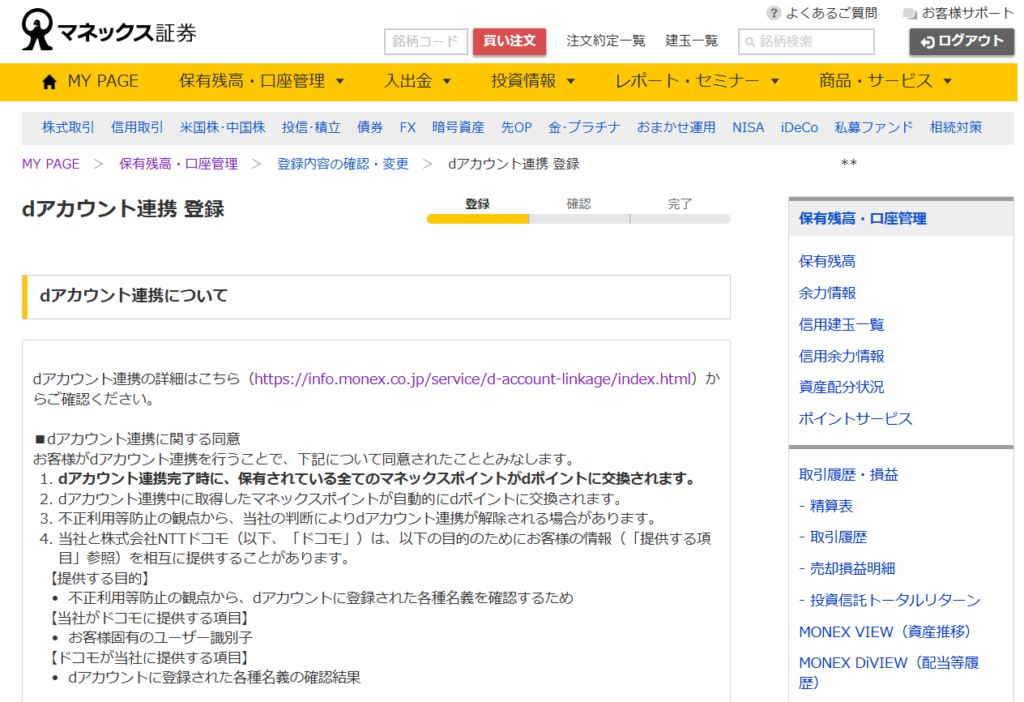This screenshot has height=702, width=1024.
Task: Click the 銘柄コード input field
Action: pos(425,42)
